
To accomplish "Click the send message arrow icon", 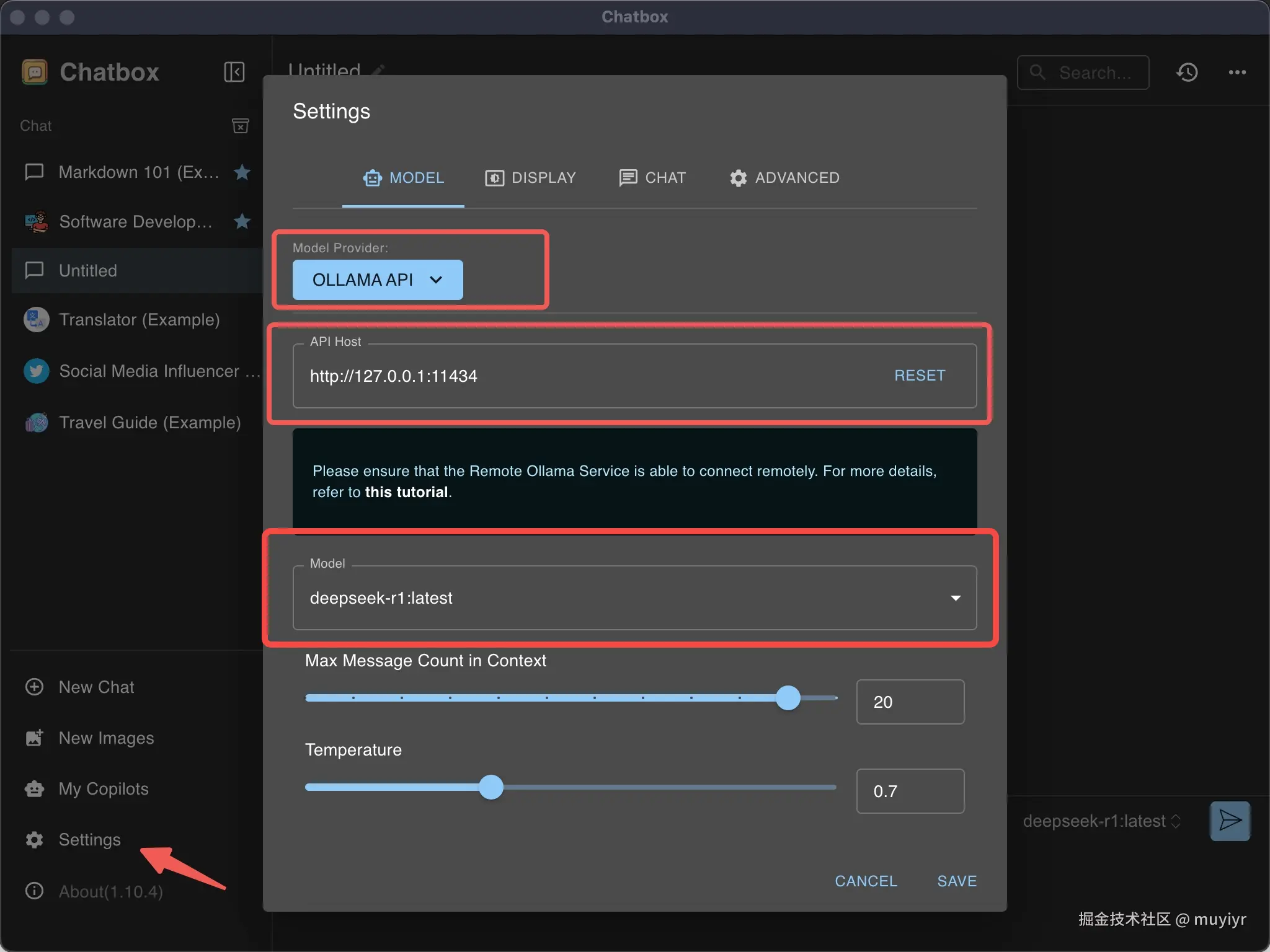I will [1230, 821].
